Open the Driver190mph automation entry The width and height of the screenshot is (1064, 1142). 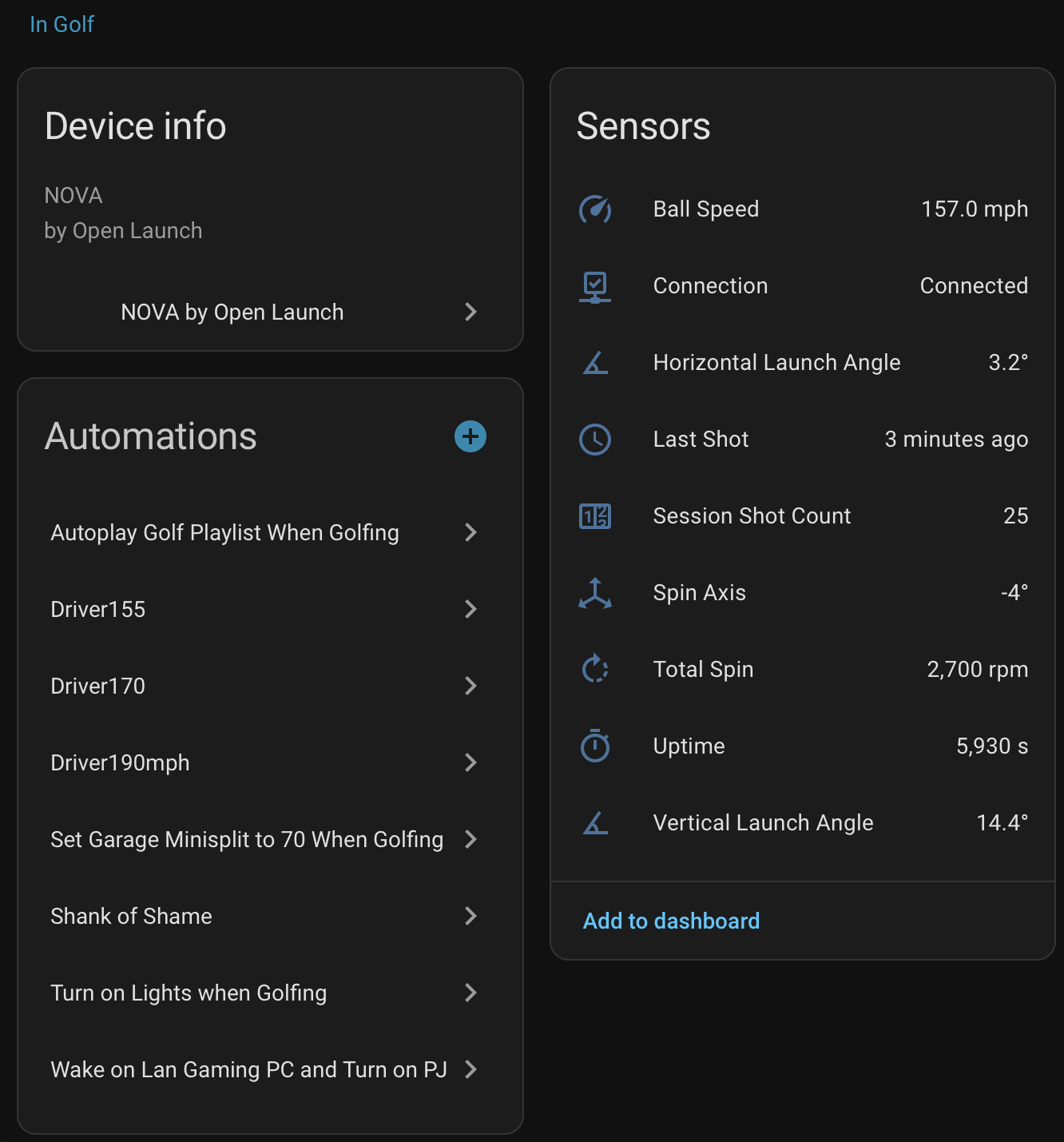[x=120, y=763]
